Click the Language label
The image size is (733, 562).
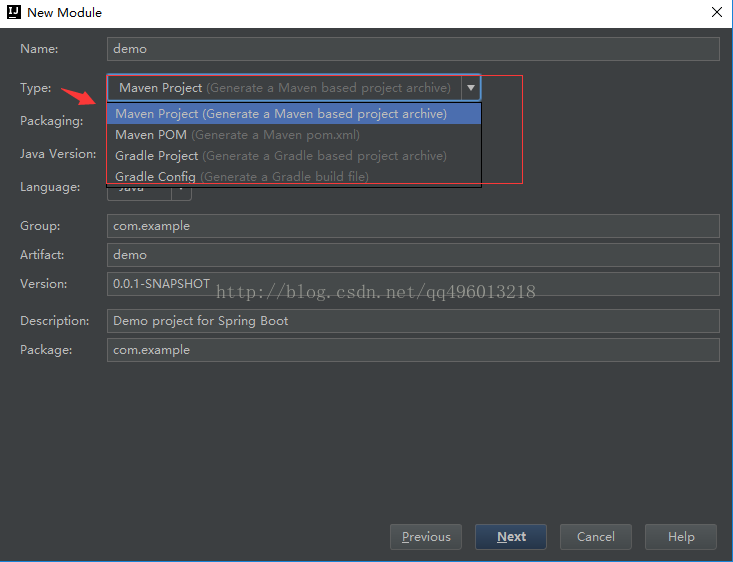pos(50,187)
